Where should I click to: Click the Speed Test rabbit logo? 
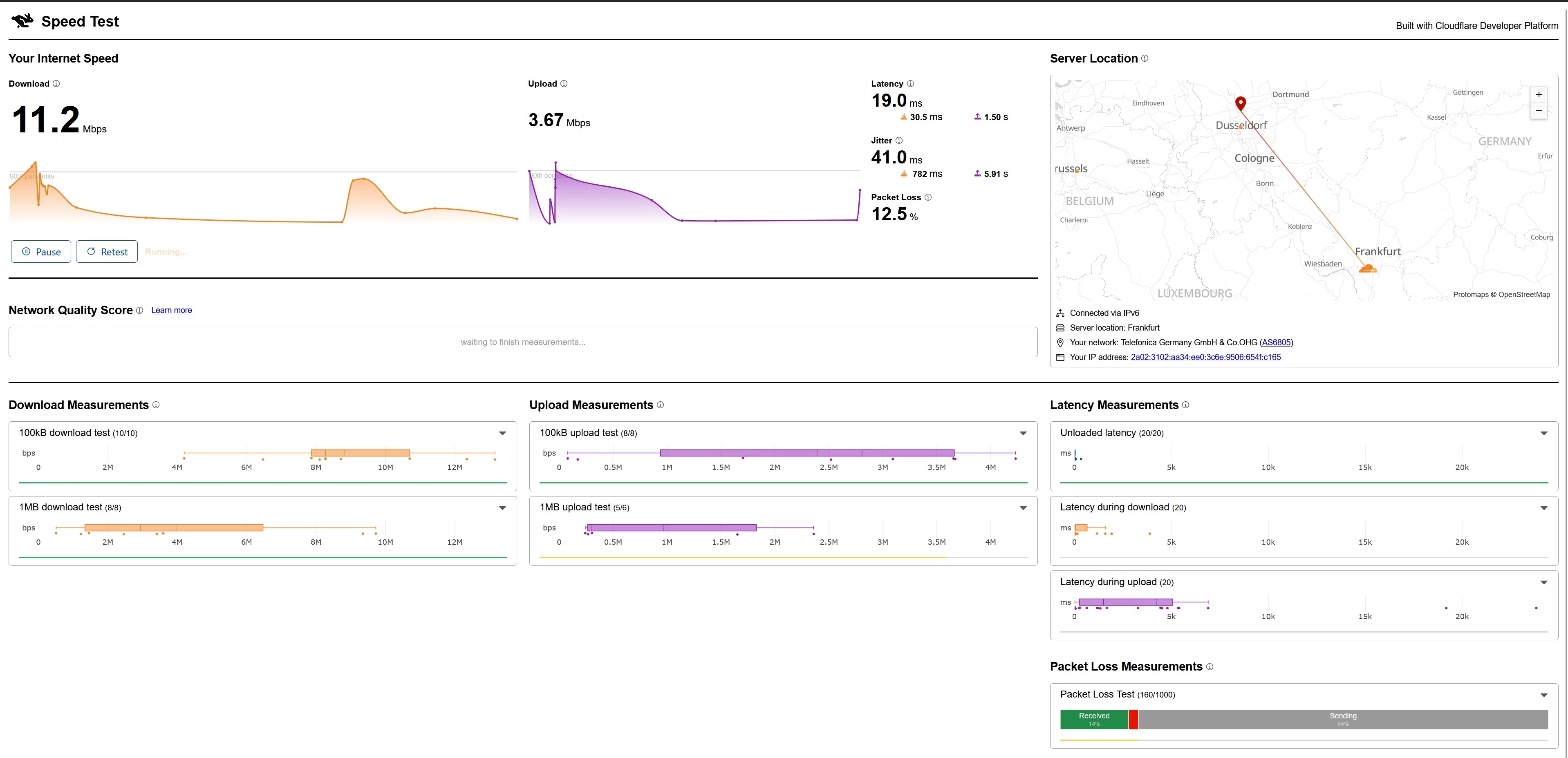(x=22, y=21)
